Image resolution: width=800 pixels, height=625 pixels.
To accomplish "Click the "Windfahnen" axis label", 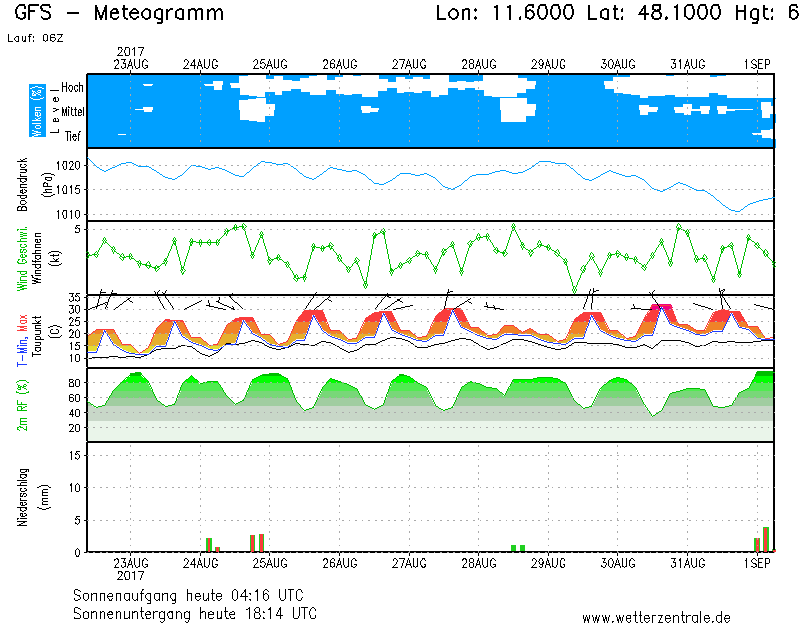I will 37,259.
